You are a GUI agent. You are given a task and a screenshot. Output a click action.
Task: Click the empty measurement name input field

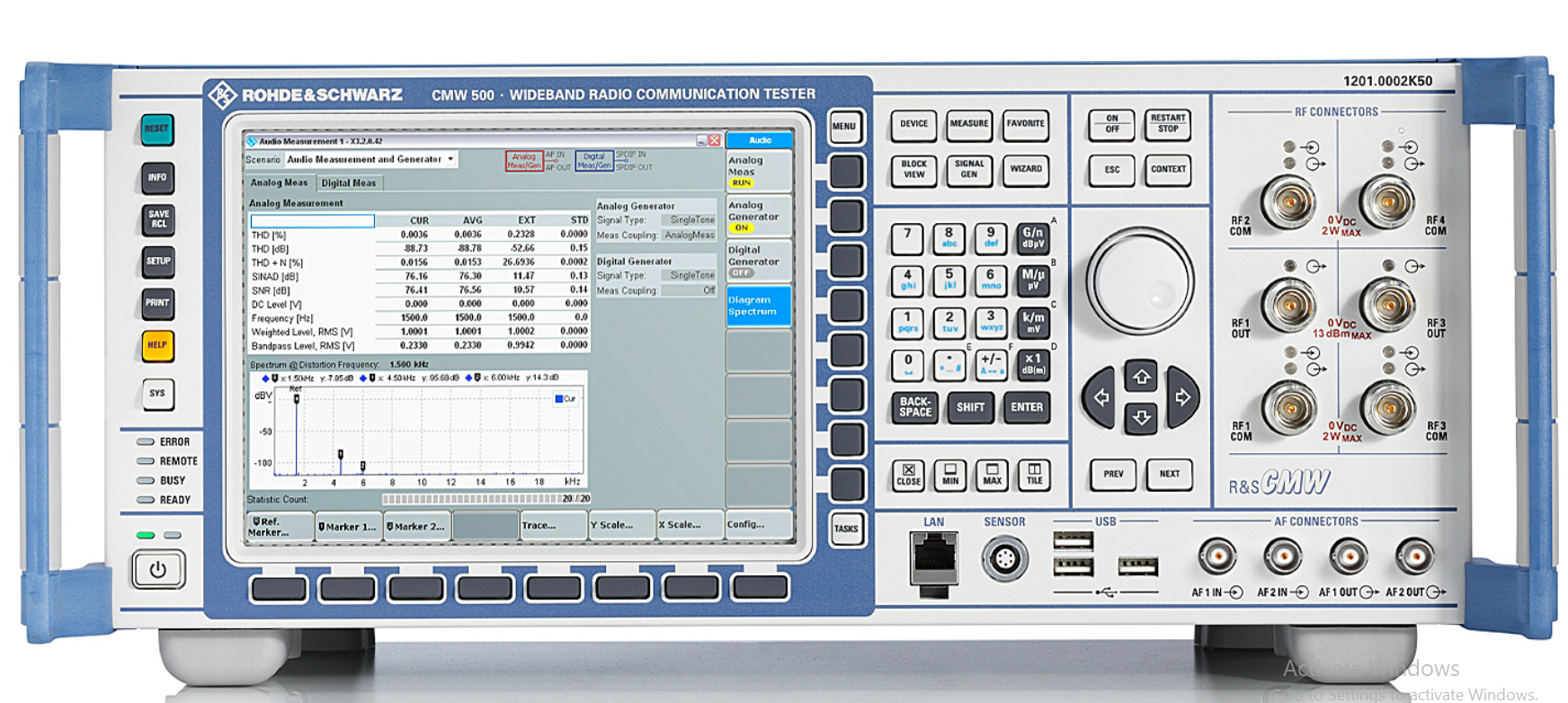tap(312, 221)
